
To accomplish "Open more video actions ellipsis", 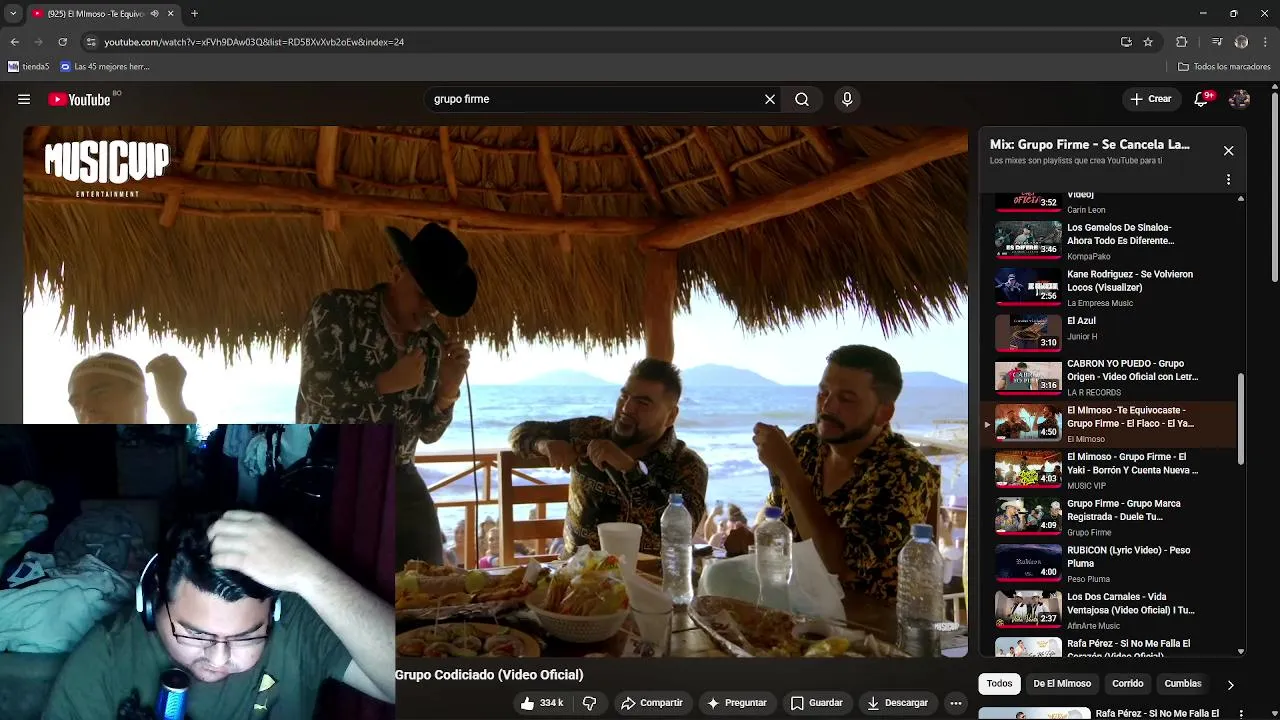I will point(956,703).
